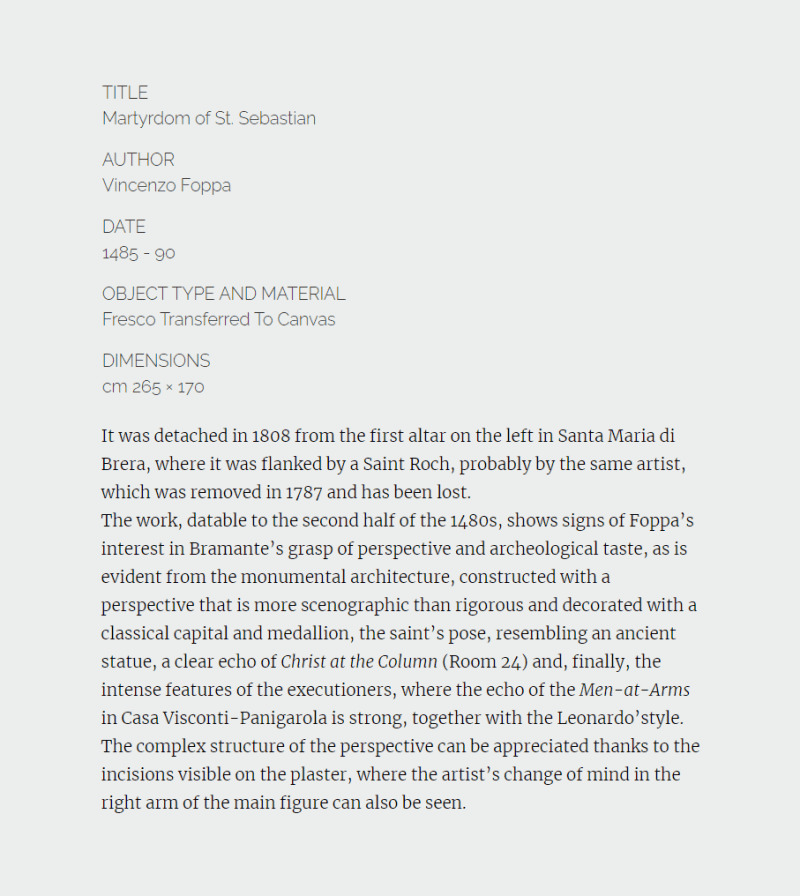Click the AUTHOR label

click(x=138, y=159)
